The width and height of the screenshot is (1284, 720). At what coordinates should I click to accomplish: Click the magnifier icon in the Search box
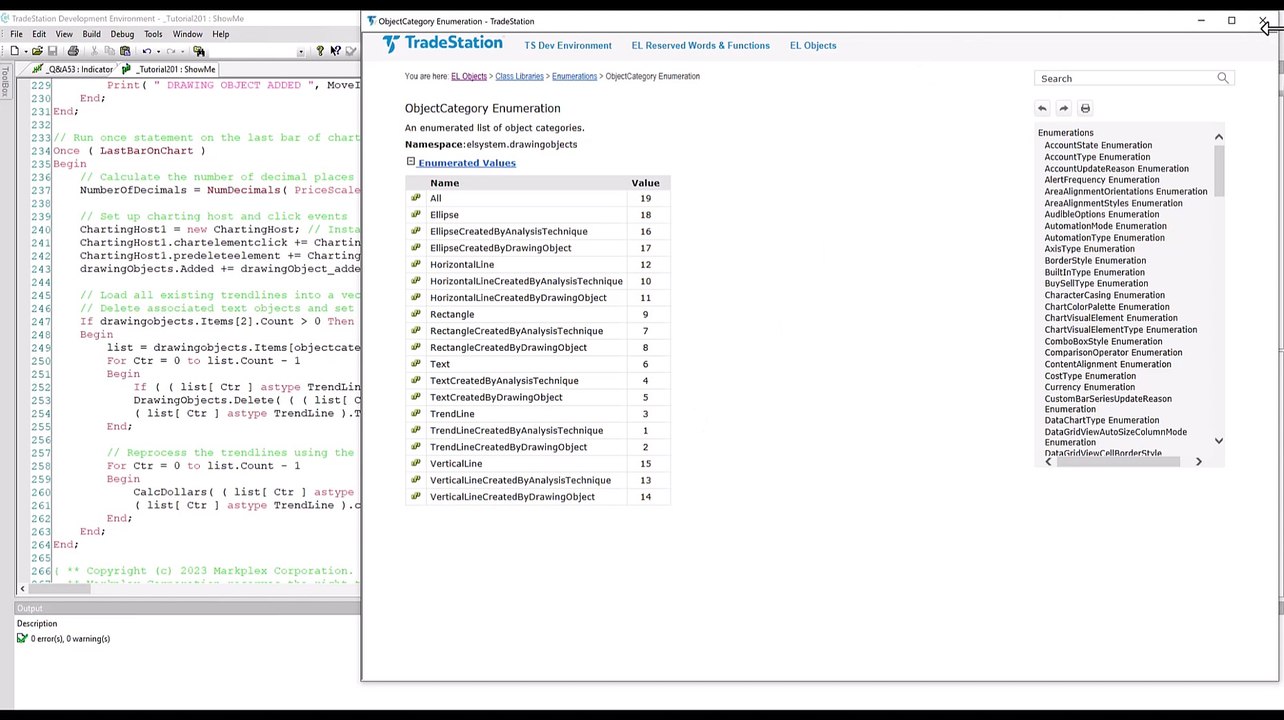(x=1222, y=78)
